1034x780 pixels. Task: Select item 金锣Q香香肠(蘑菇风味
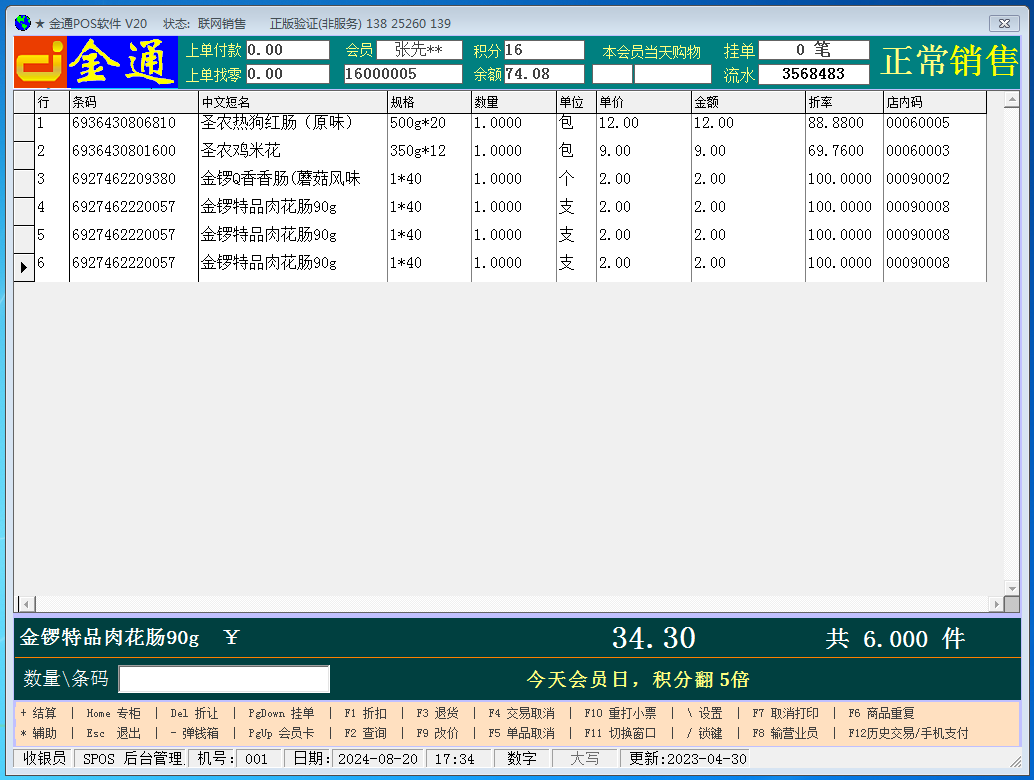click(280, 179)
